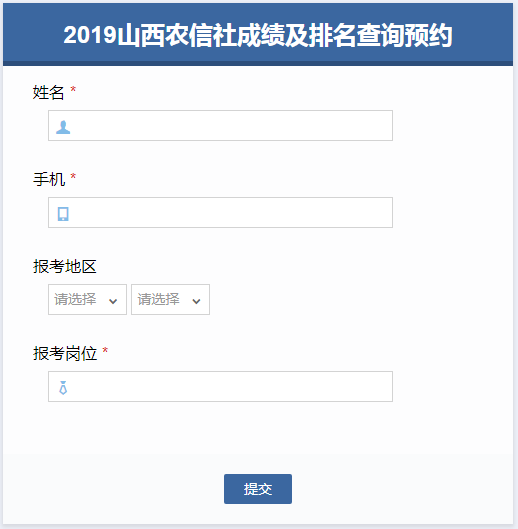Click the person icon in name field
The width and height of the screenshot is (518, 529).
(x=63, y=127)
